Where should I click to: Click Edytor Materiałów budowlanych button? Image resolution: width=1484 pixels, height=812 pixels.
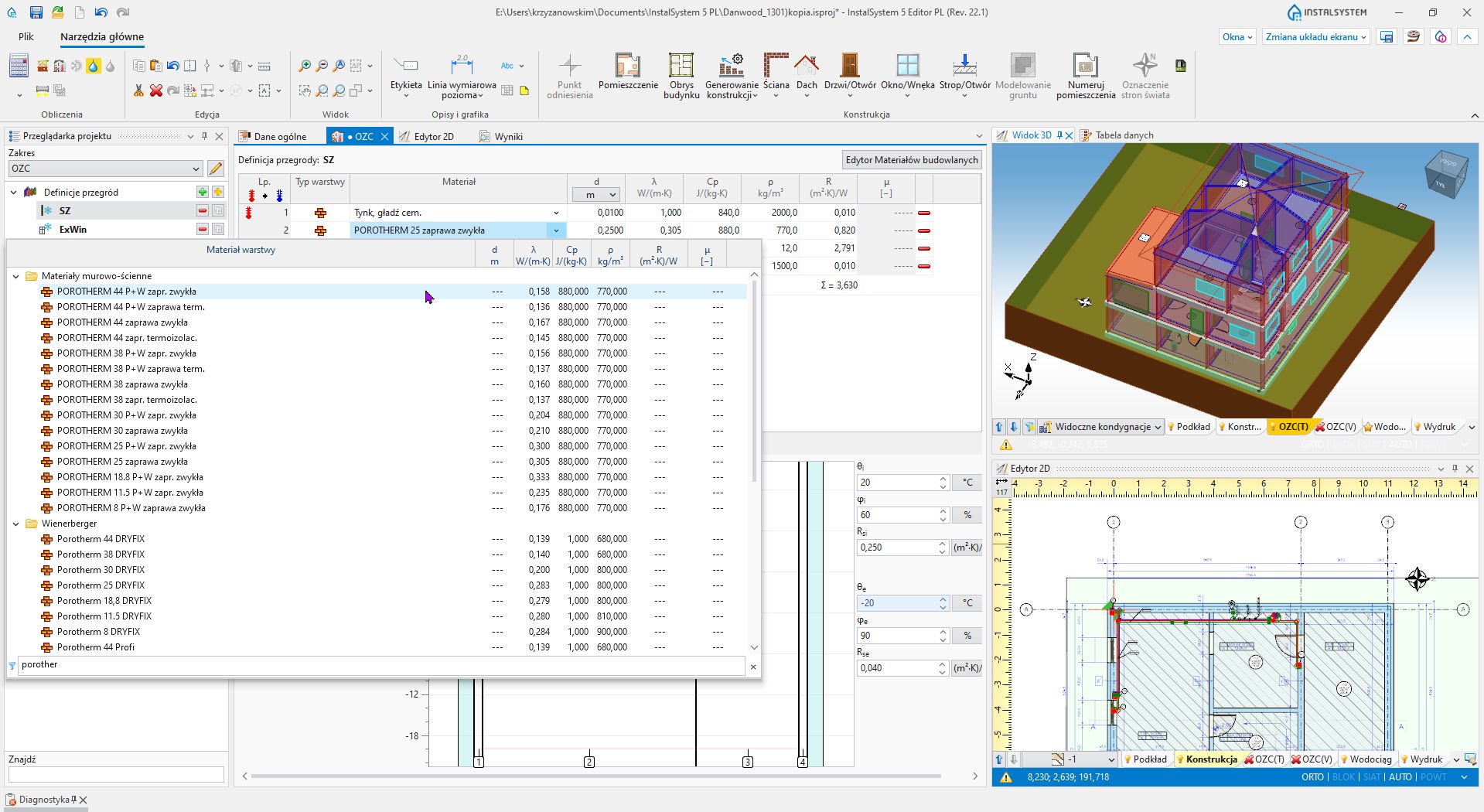pyautogui.click(x=912, y=160)
